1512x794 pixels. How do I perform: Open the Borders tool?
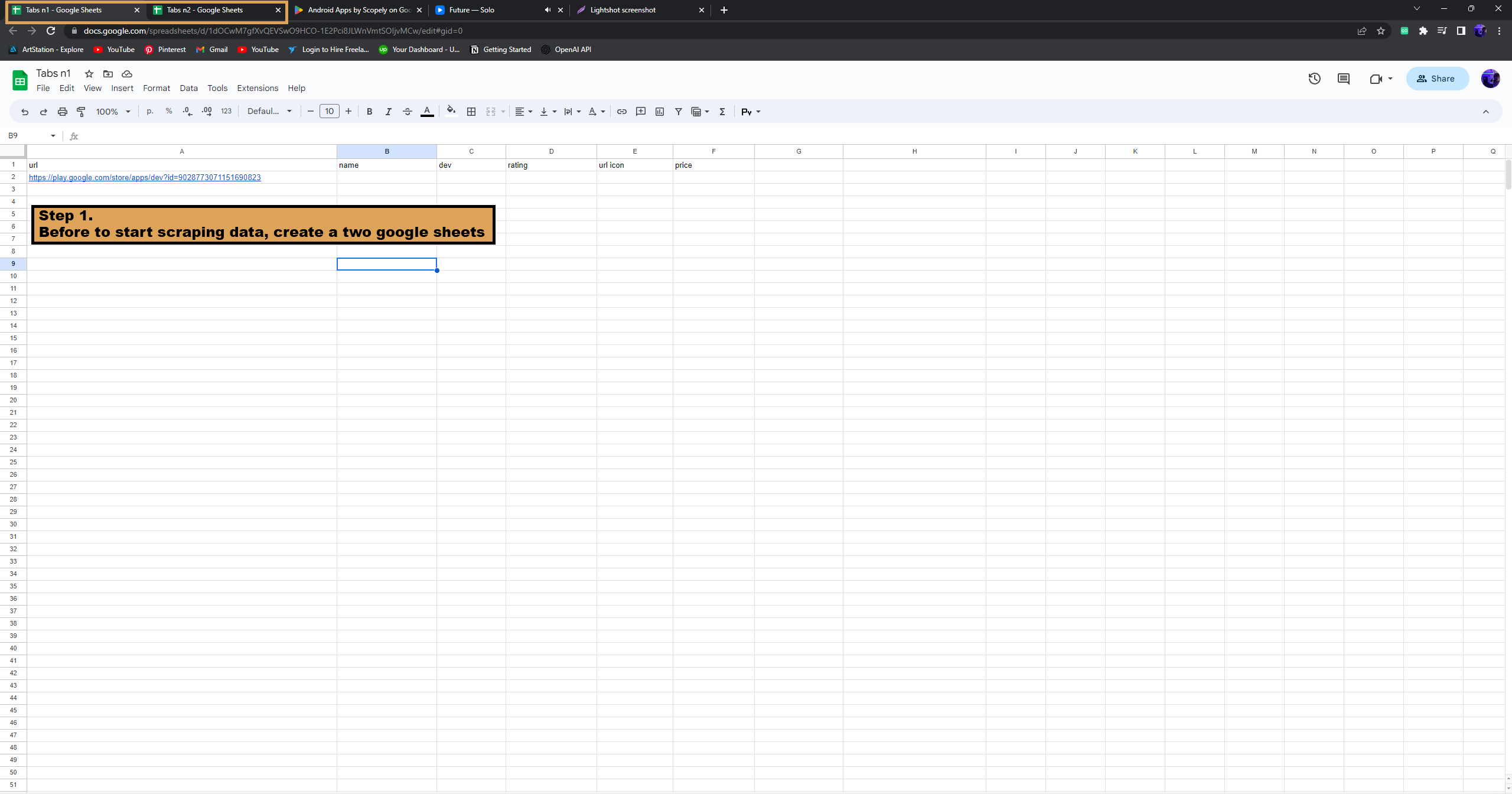[471, 112]
